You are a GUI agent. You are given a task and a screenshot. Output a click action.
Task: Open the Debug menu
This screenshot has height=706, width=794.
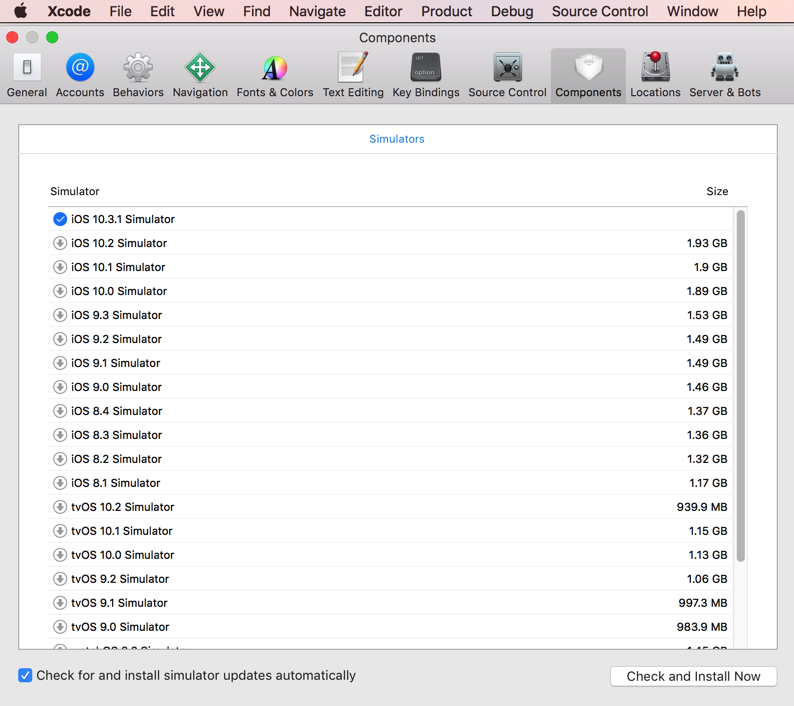click(x=512, y=11)
